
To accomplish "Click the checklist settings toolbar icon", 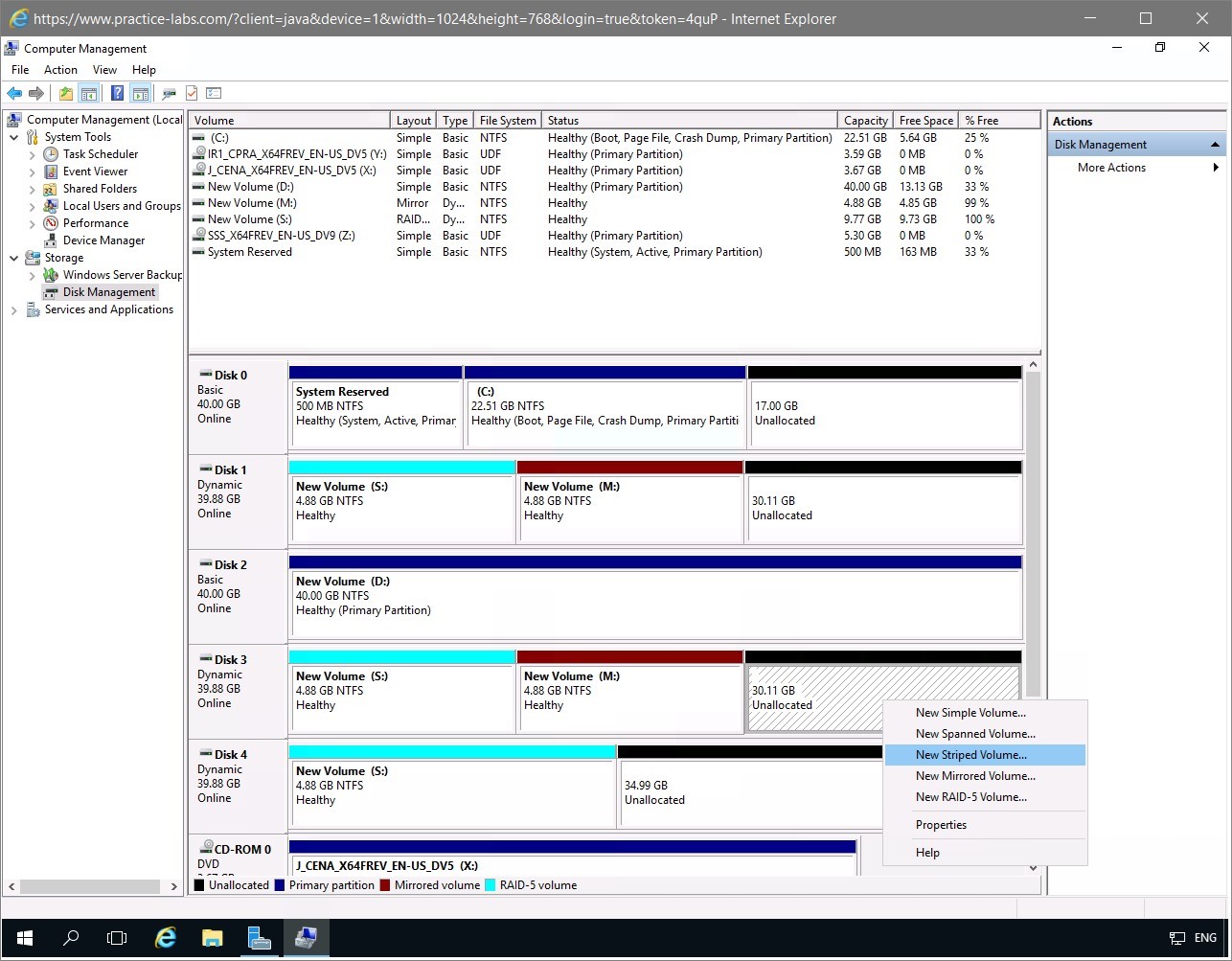I will (x=214, y=93).
